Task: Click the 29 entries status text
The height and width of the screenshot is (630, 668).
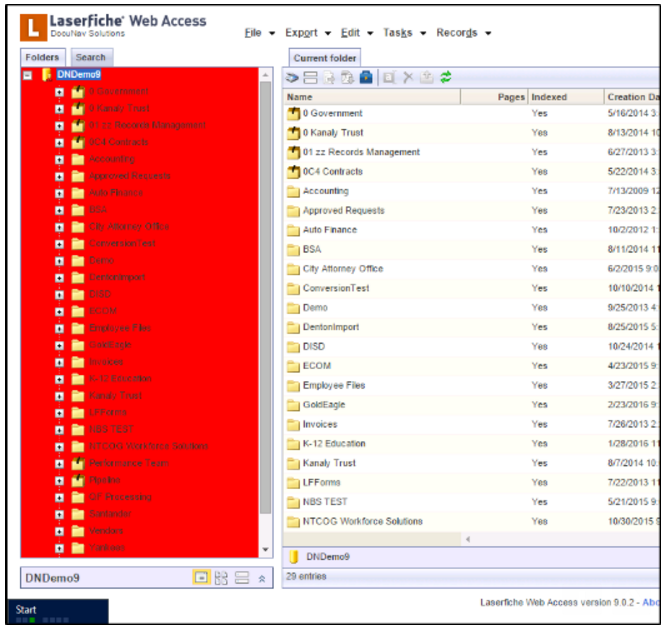Action: tap(306, 576)
